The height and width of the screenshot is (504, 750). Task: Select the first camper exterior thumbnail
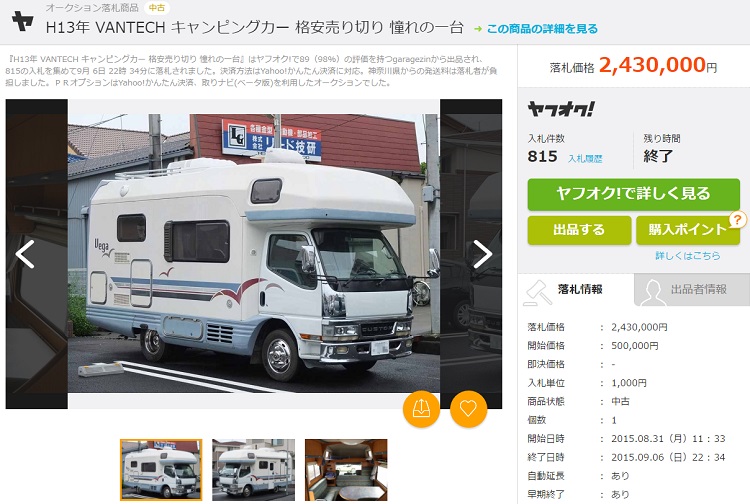161,470
